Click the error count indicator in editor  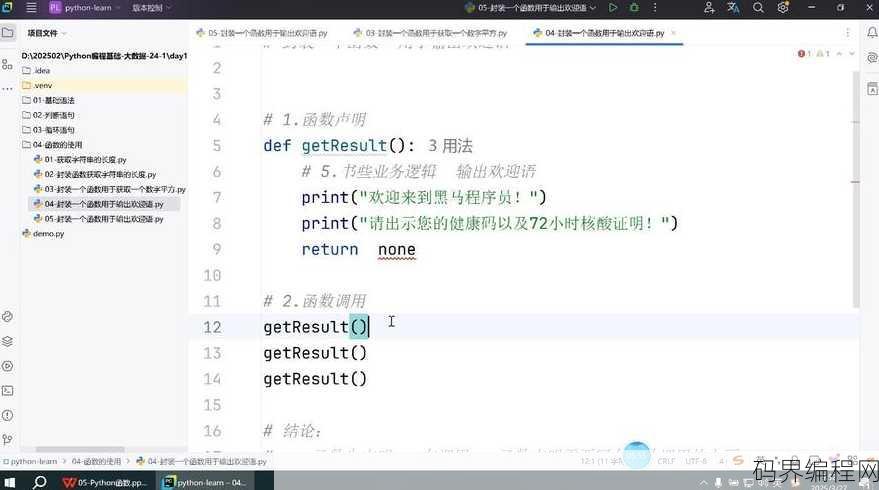[x=804, y=54]
